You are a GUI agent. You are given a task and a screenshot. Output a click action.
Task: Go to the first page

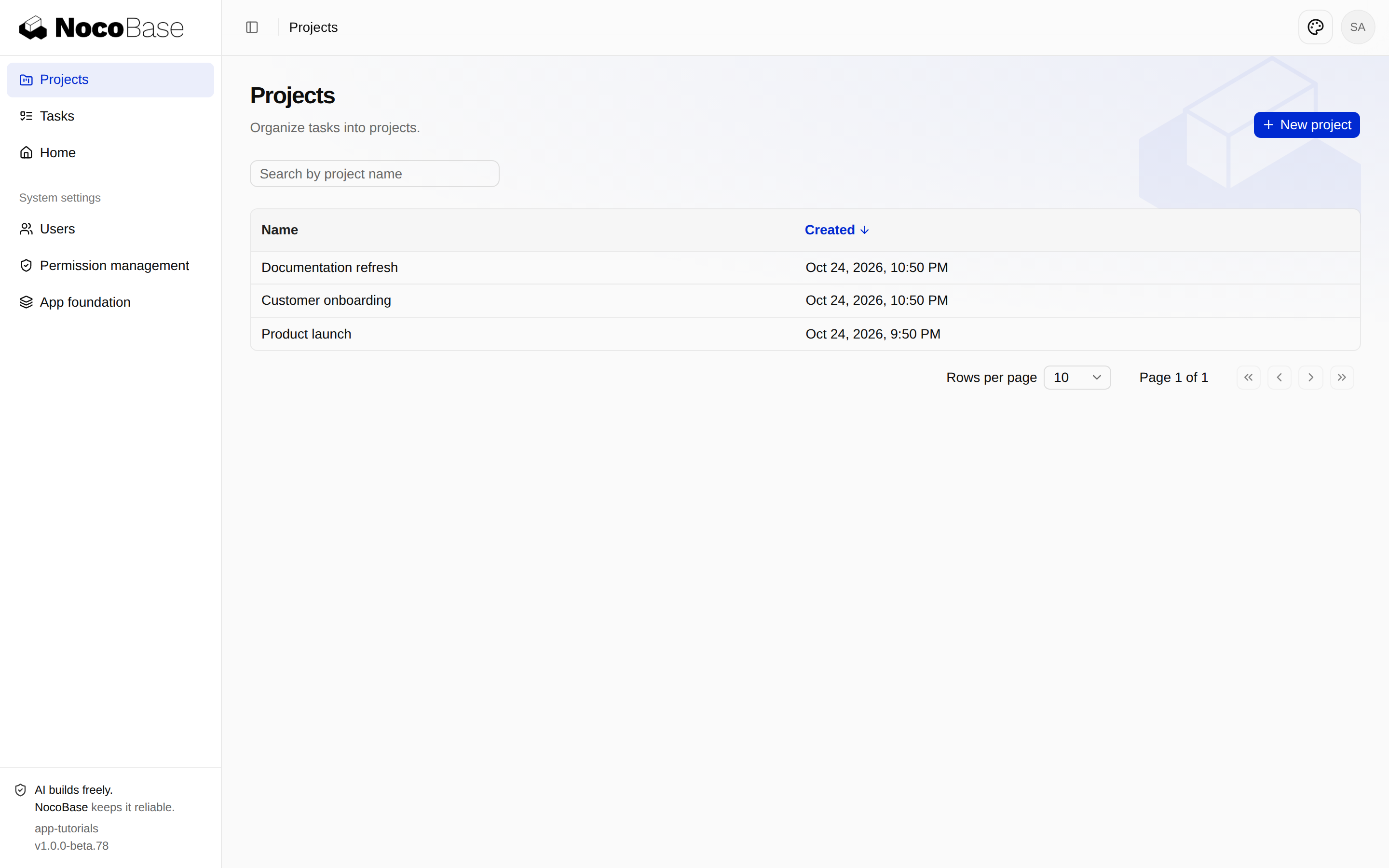click(x=1248, y=377)
